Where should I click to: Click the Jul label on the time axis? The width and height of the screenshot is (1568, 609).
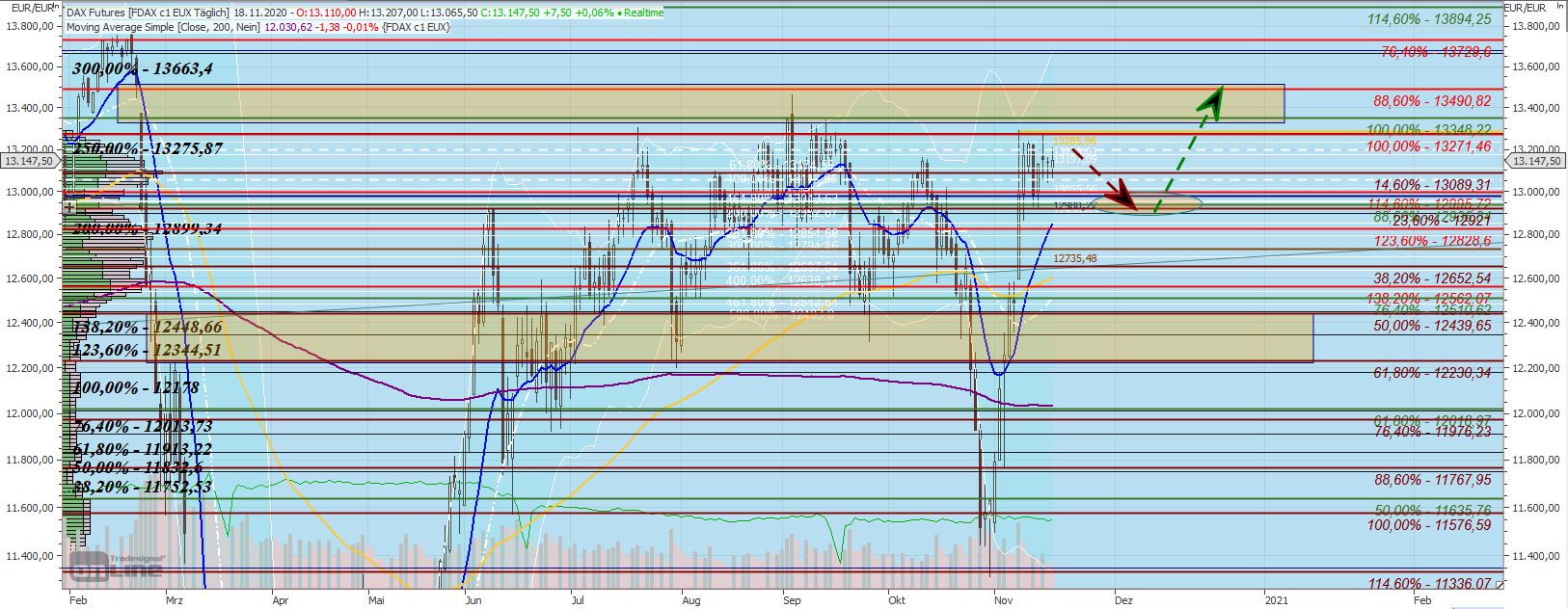click(578, 599)
